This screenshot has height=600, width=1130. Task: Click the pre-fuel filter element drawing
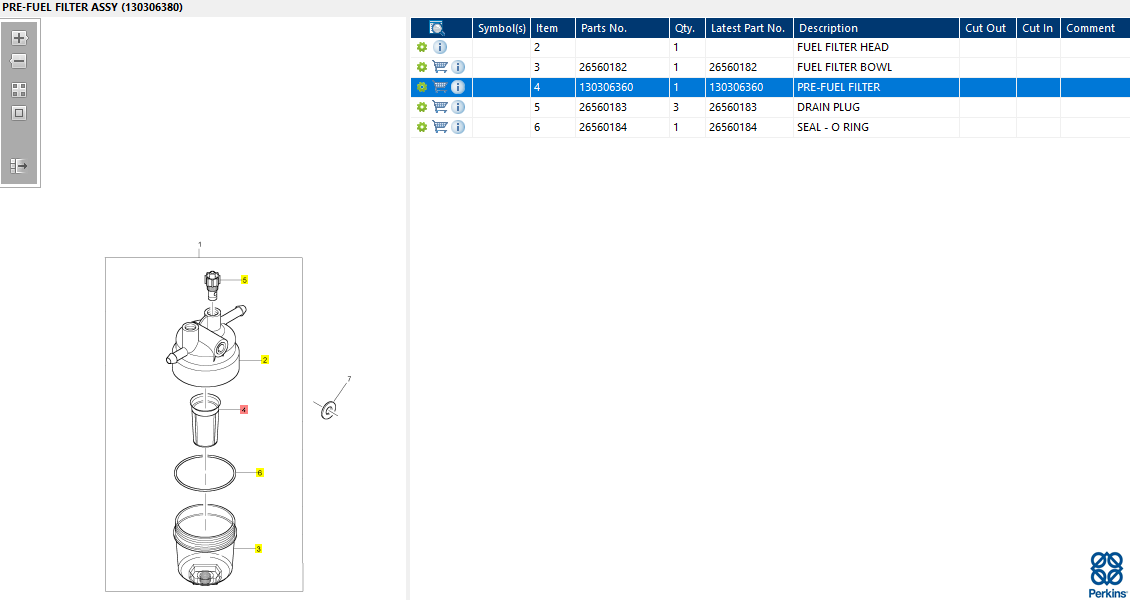[x=204, y=420]
